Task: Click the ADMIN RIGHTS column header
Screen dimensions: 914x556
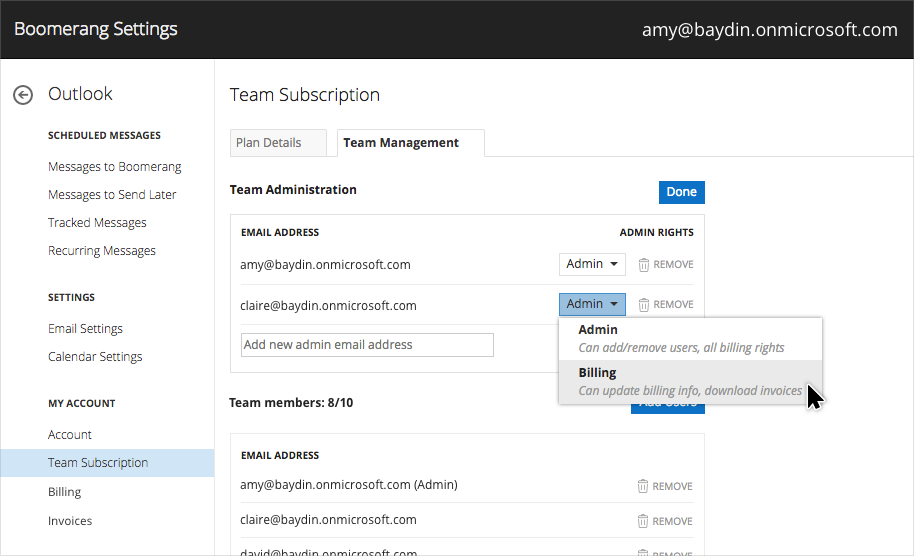Action: tap(656, 233)
